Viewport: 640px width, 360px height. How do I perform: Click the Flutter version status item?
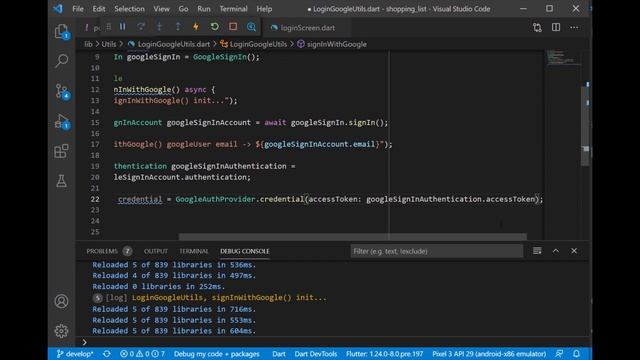pos(384,354)
